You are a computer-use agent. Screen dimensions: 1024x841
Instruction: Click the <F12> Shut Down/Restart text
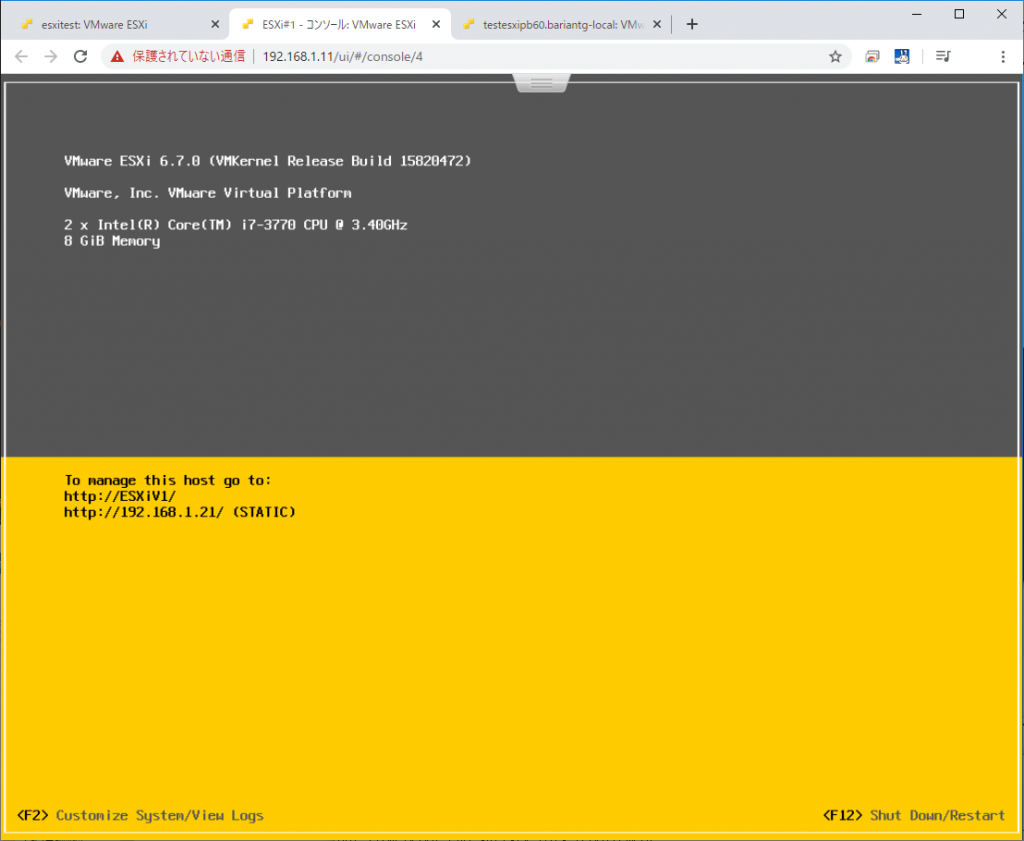[x=914, y=816]
